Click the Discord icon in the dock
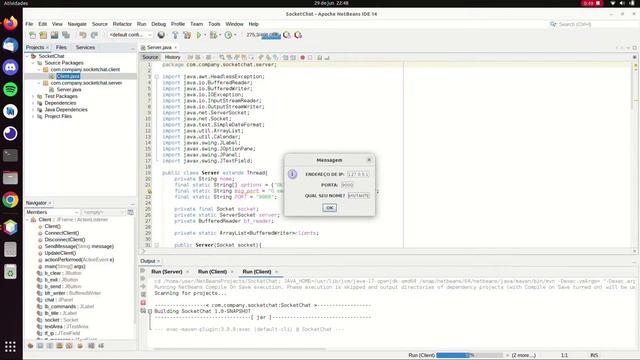Image resolution: width=640 pixels, height=360 pixels. [x=11, y=67]
